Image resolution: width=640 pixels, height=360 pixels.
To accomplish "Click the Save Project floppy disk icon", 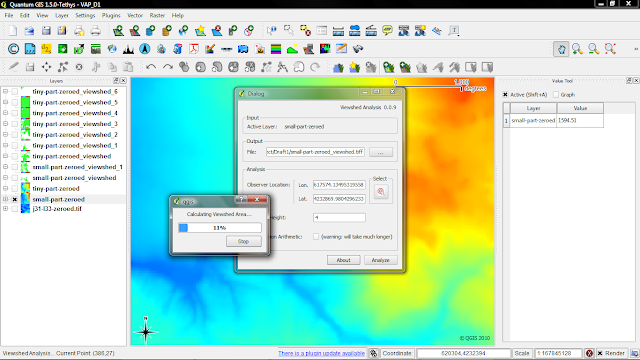I will (46, 31).
